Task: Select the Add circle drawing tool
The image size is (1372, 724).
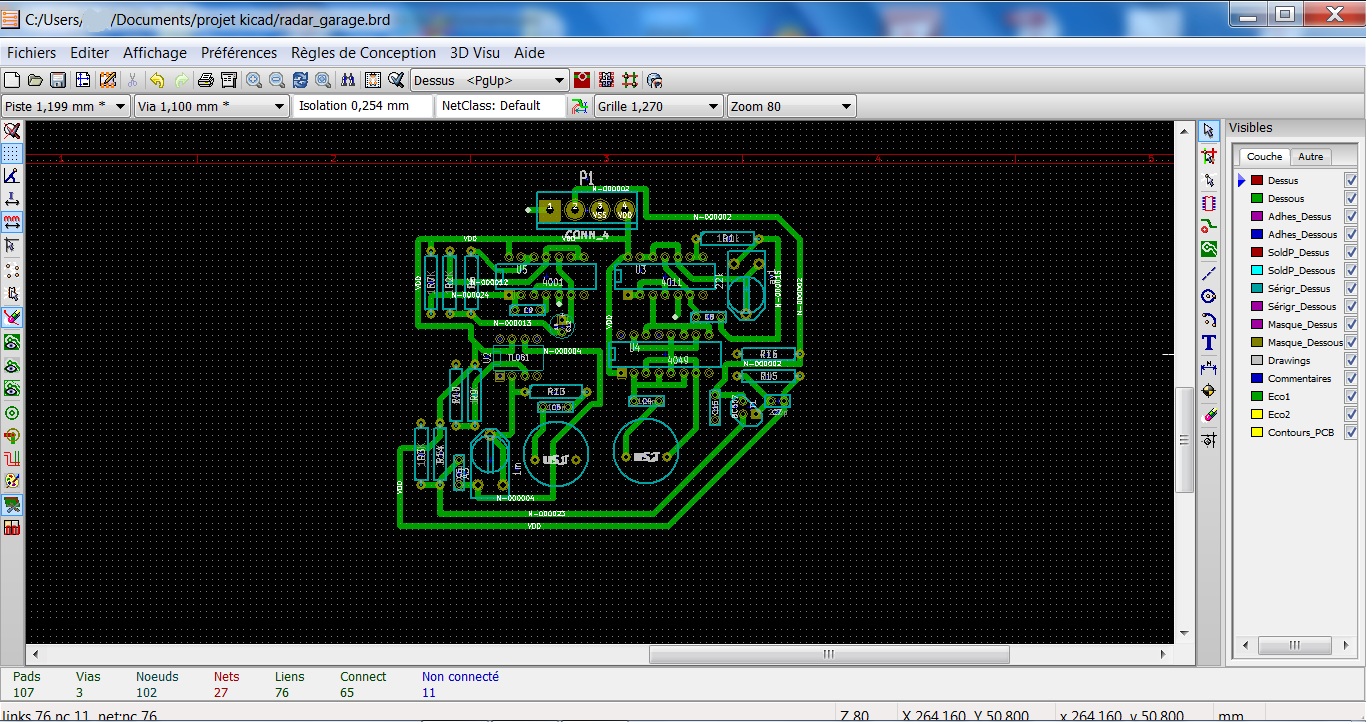Action: tap(1209, 297)
